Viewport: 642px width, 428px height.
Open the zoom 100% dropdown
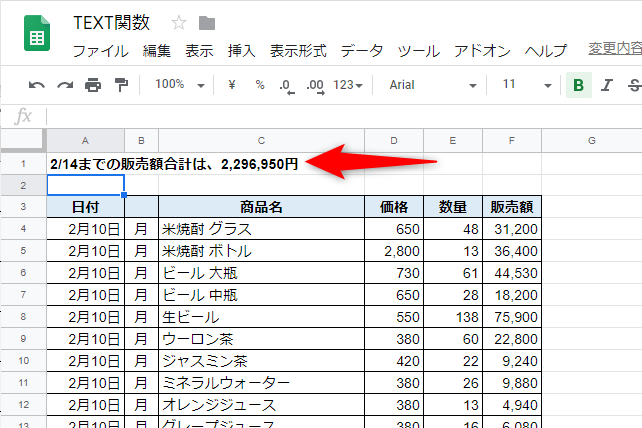click(x=180, y=85)
